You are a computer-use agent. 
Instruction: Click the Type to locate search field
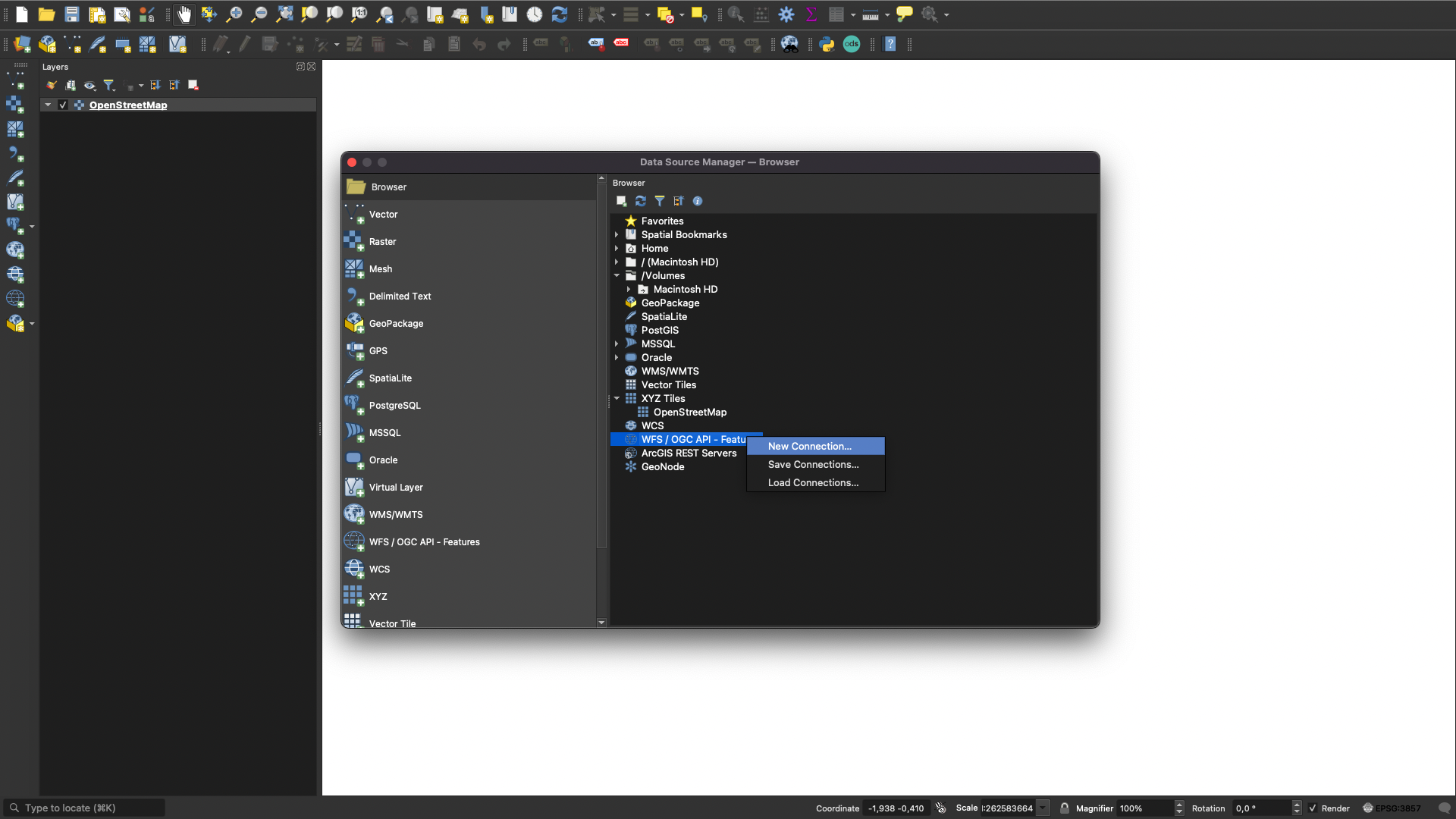pos(83,808)
